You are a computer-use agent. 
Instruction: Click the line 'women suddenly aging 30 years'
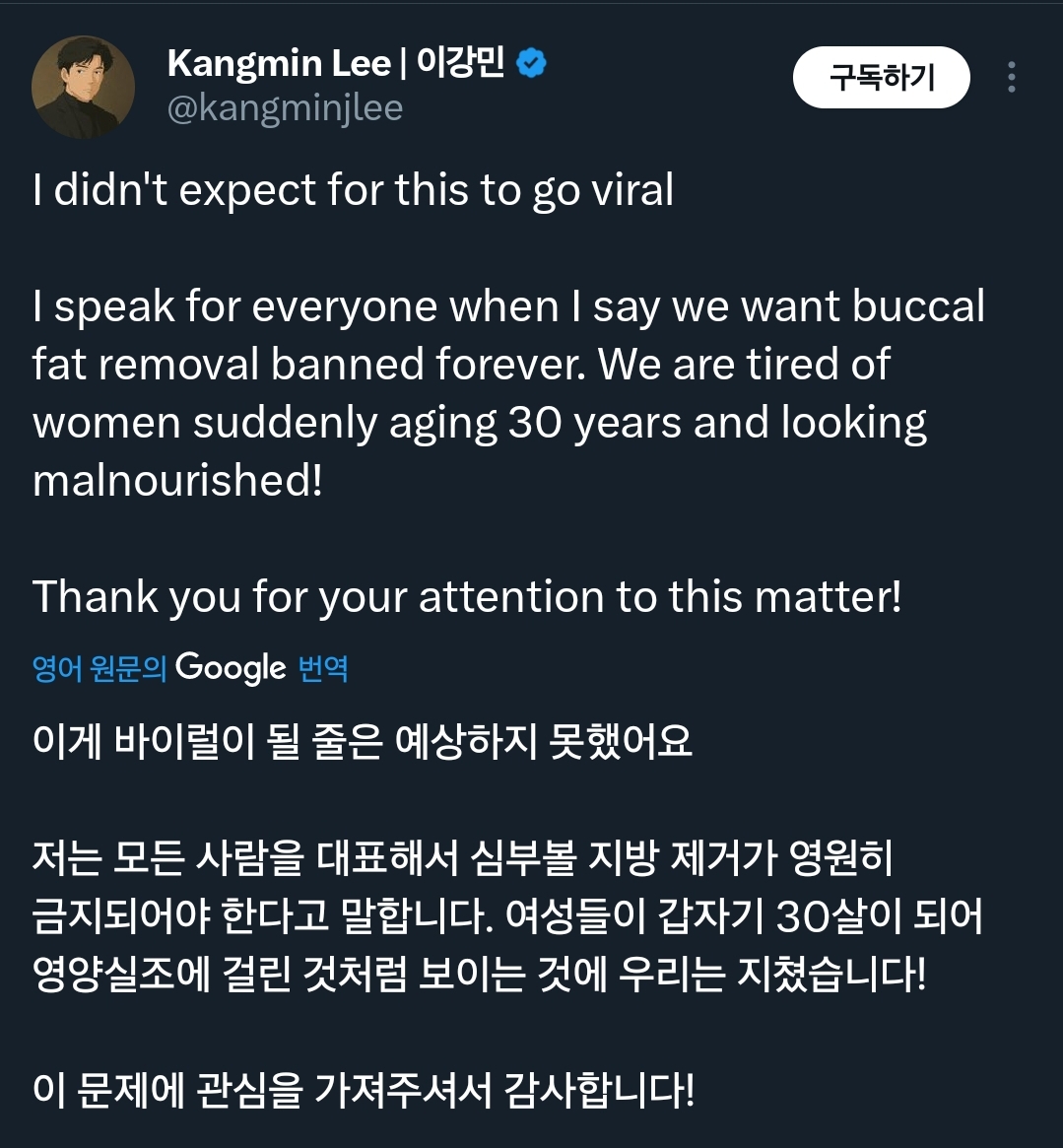(480, 423)
